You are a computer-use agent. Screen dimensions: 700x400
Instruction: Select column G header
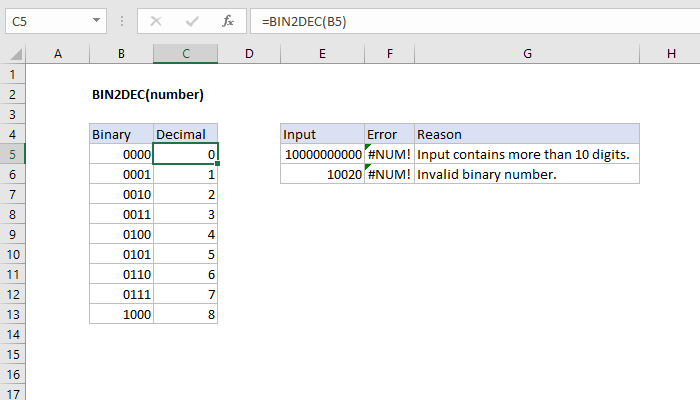click(x=527, y=54)
